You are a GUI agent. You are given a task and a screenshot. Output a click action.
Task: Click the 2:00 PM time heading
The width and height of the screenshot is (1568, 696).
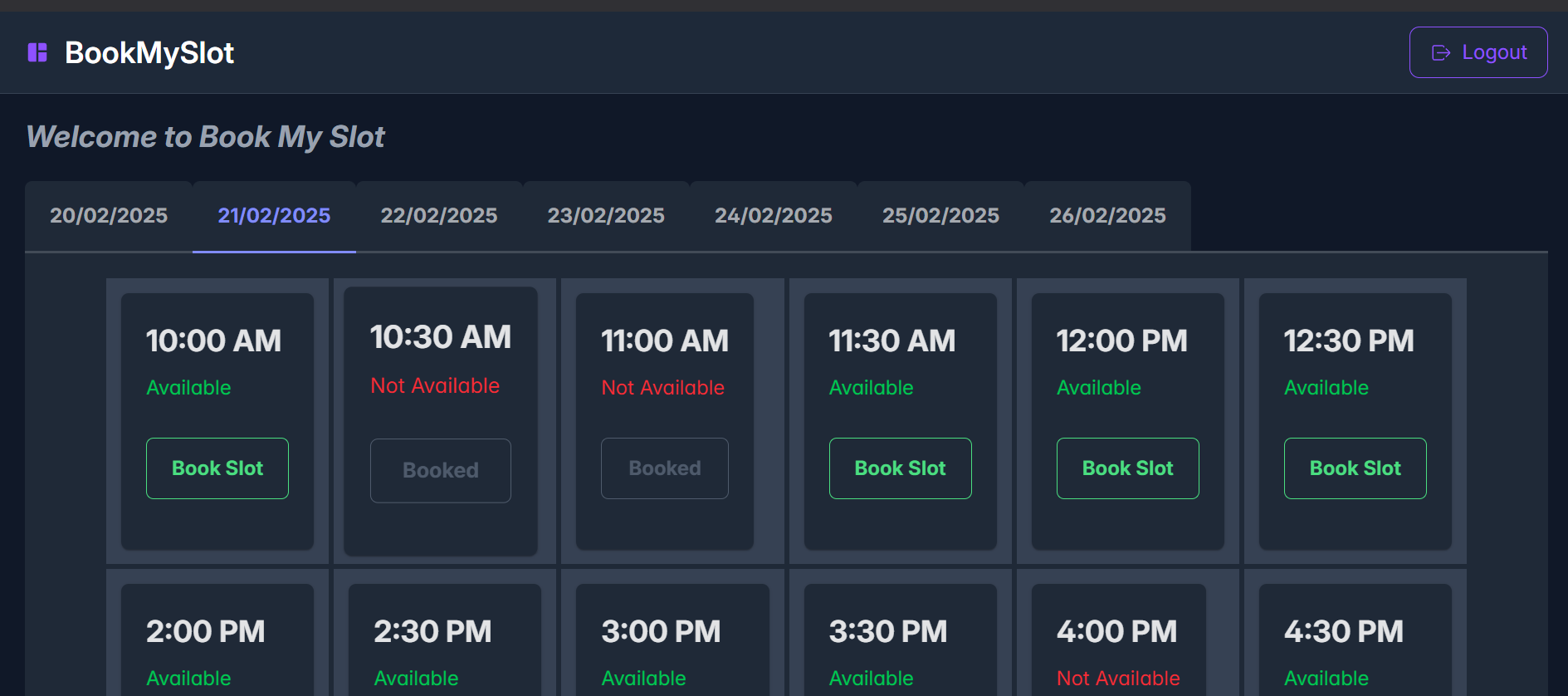[x=206, y=631]
